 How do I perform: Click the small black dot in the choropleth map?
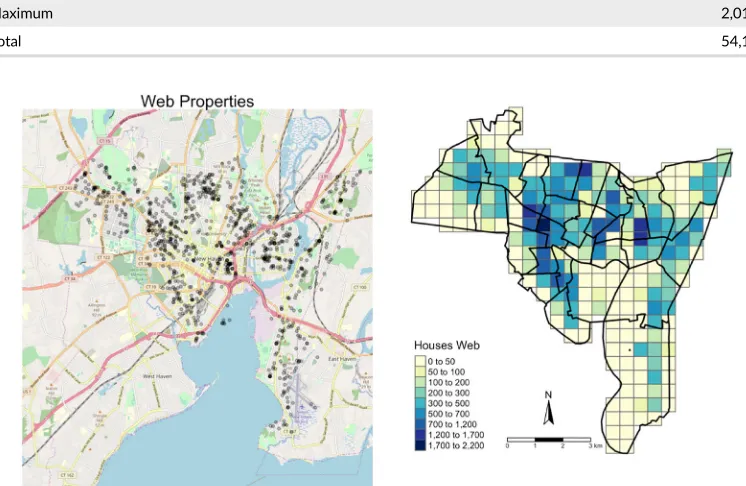coord(630,350)
